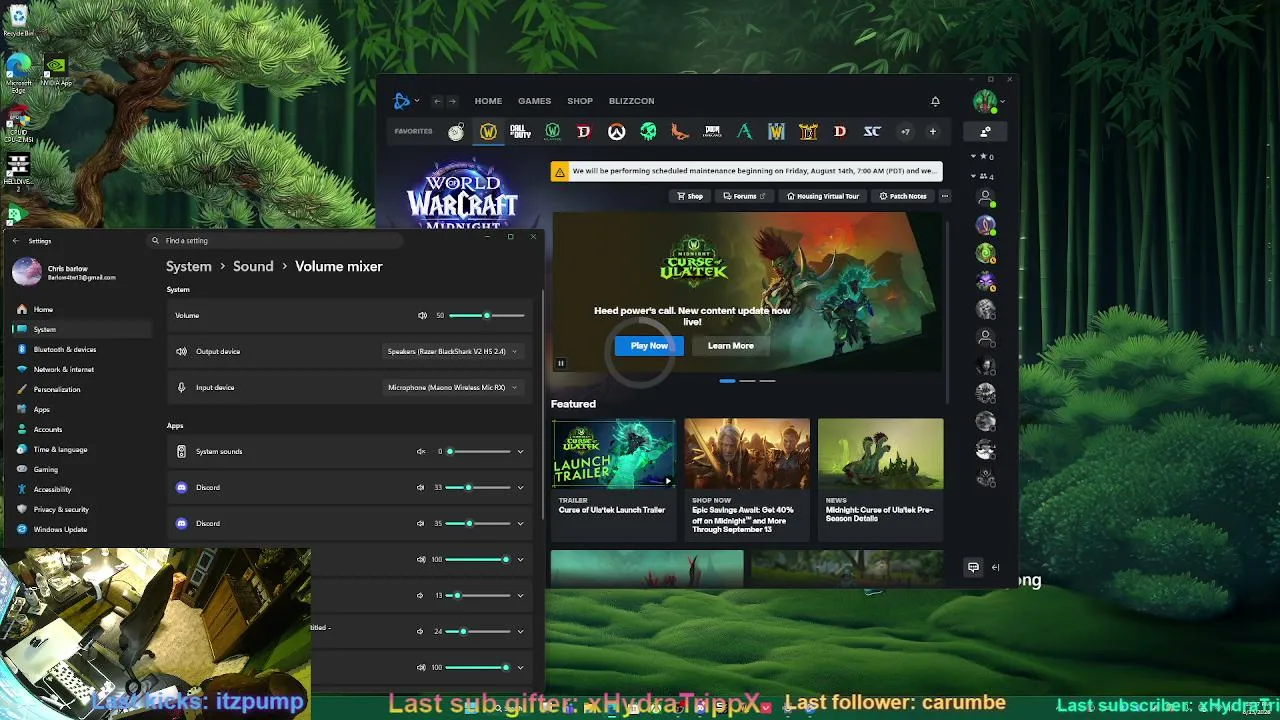Adjust the System sounds volume slider
The image size is (1280, 720).
(x=479, y=451)
